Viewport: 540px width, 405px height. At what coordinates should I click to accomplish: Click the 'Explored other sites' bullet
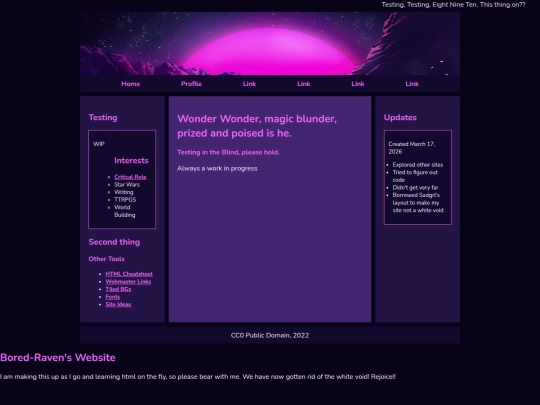[x=418, y=165]
